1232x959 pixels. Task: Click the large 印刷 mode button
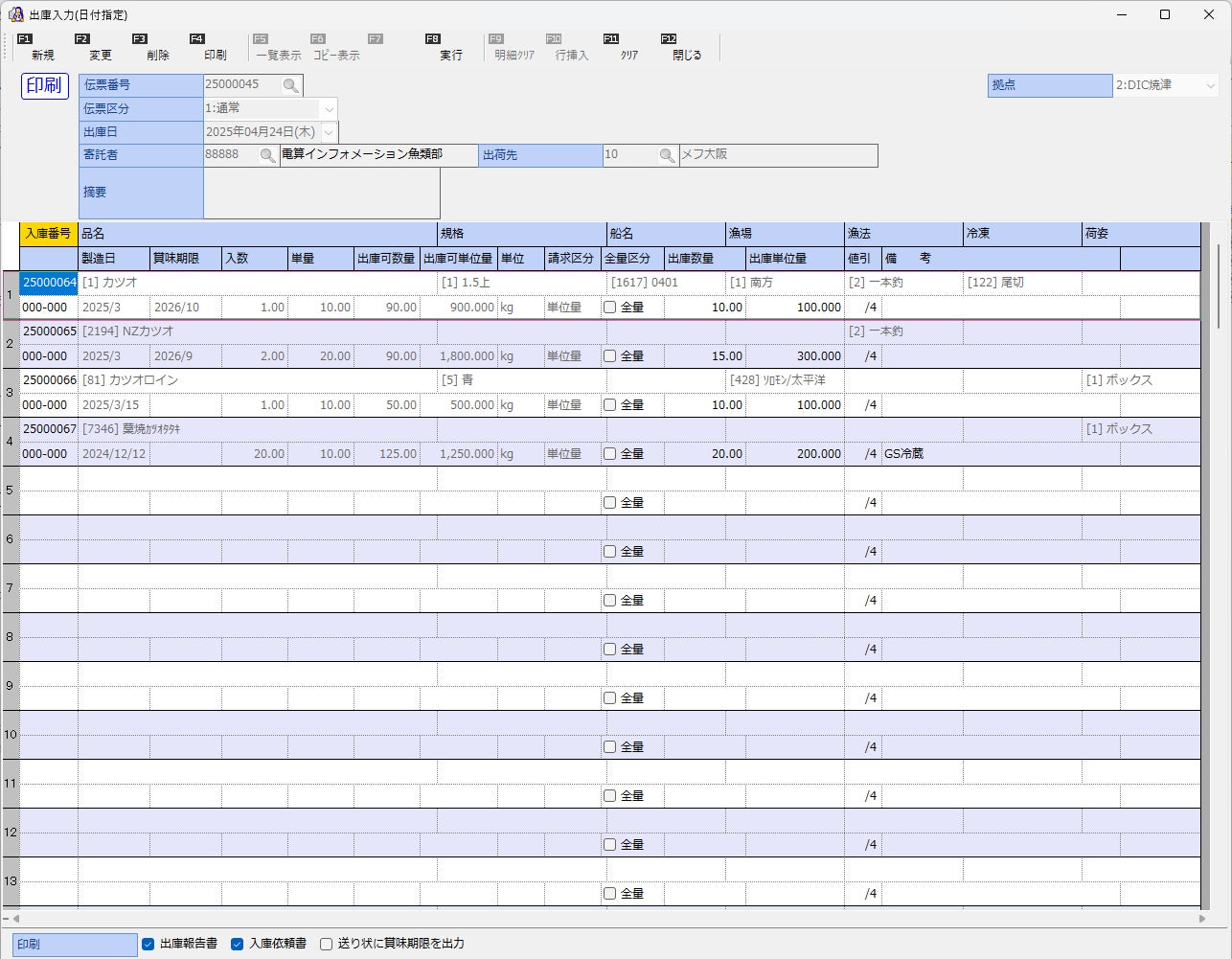44,85
